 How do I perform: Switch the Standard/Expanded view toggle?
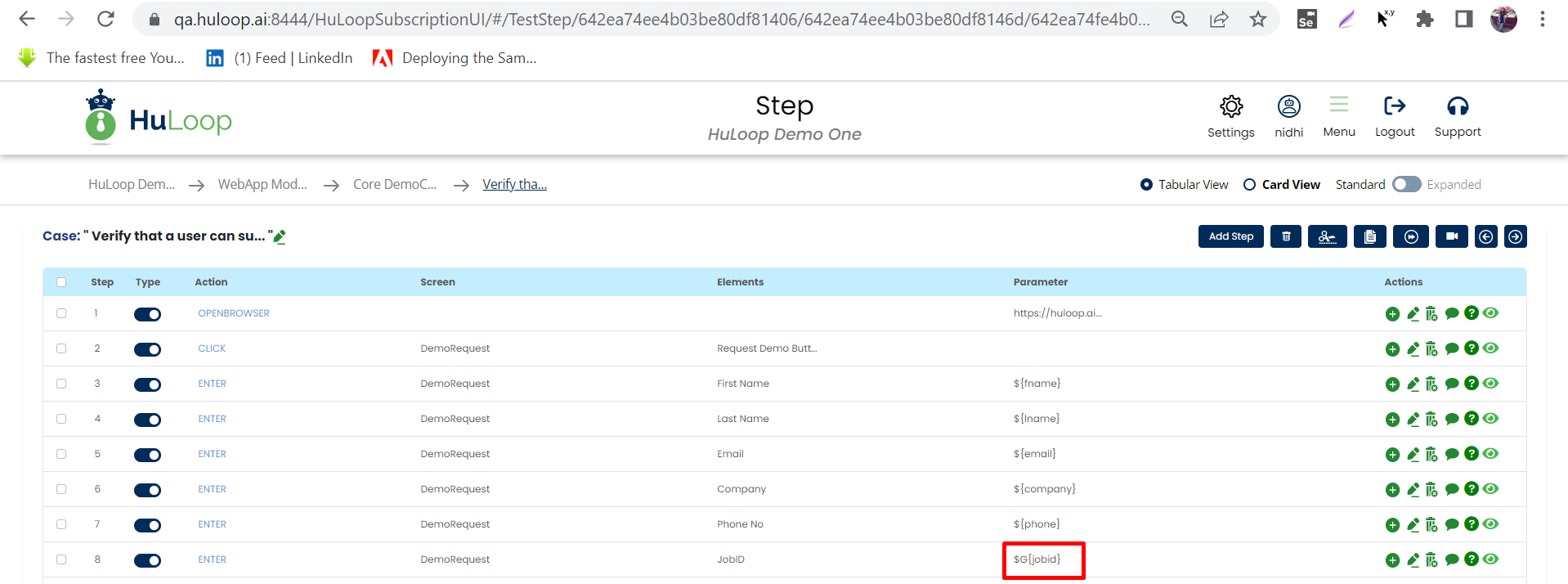click(1406, 185)
